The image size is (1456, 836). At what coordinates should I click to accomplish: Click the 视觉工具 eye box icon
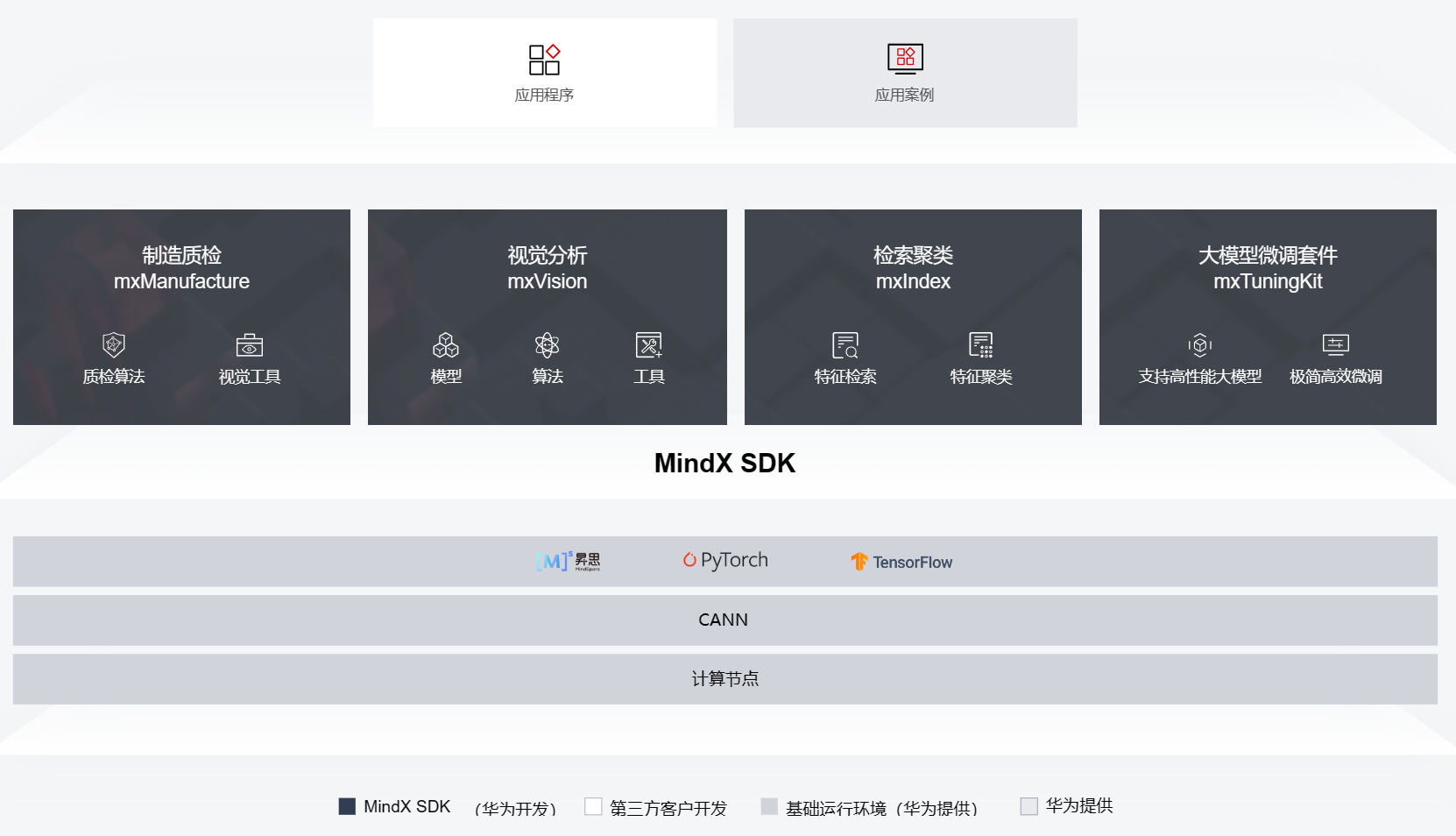pos(250,344)
